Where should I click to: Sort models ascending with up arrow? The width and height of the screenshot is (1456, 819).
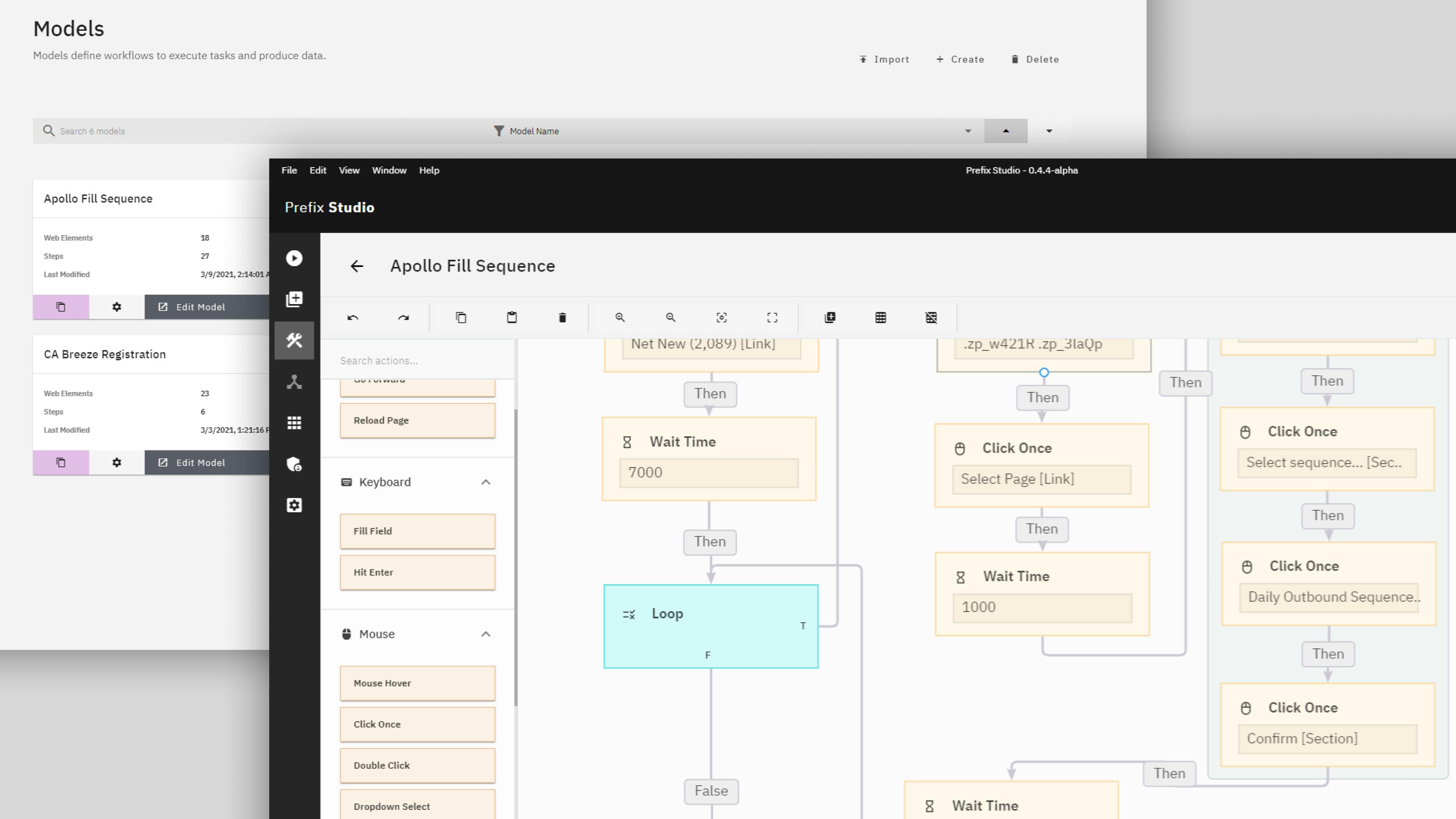click(1006, 131)
